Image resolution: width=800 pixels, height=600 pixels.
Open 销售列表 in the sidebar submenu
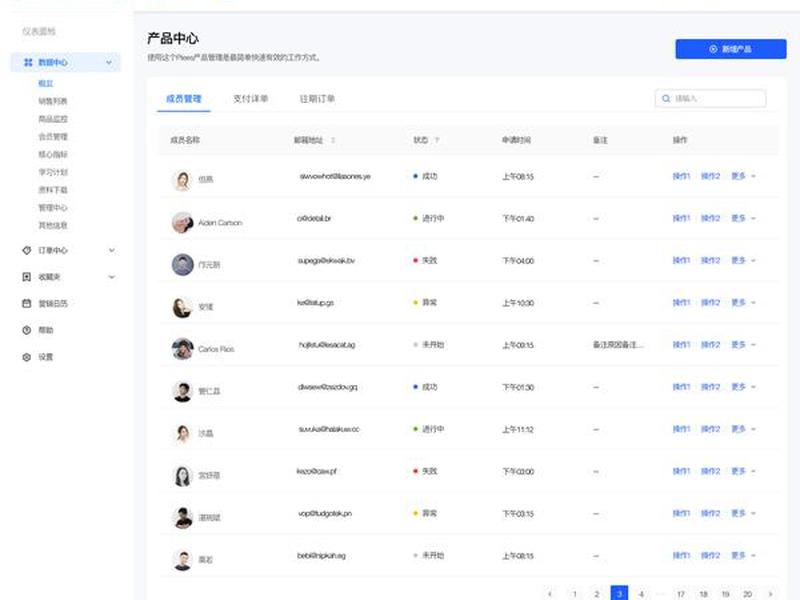click(53, 101)
